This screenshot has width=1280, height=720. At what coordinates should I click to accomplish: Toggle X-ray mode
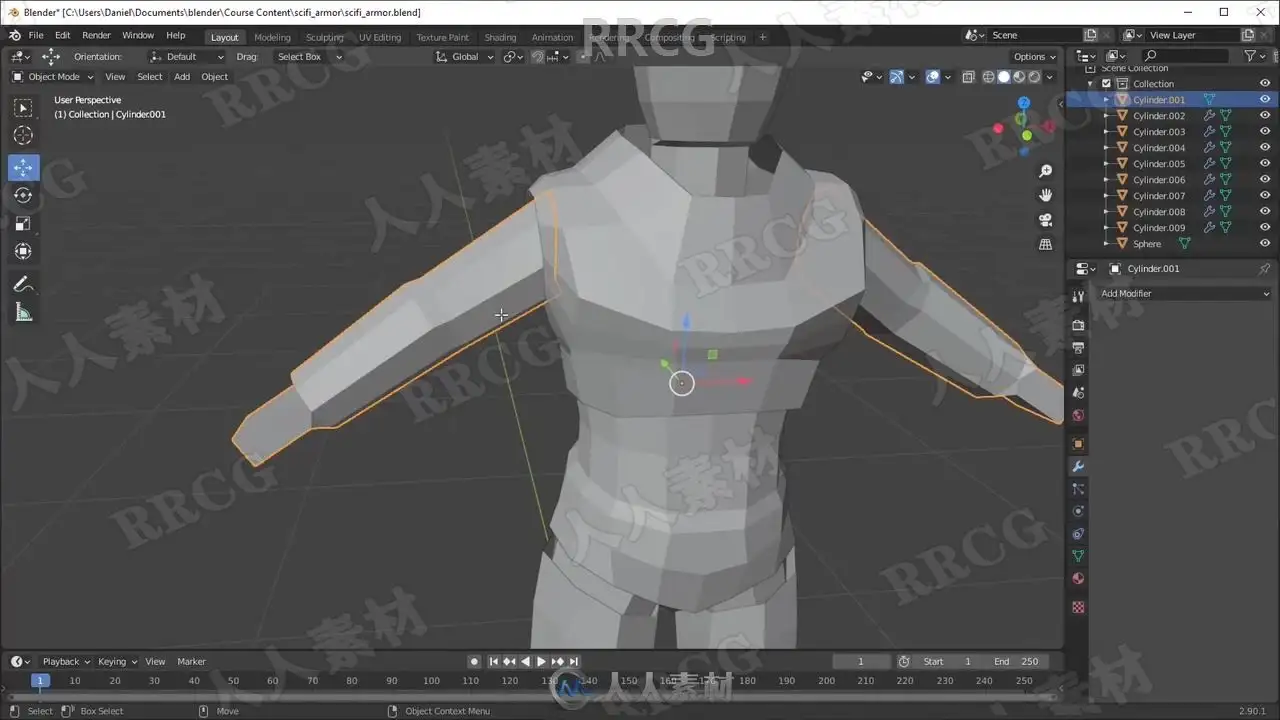pyautogui.click(x=968, y=77)
